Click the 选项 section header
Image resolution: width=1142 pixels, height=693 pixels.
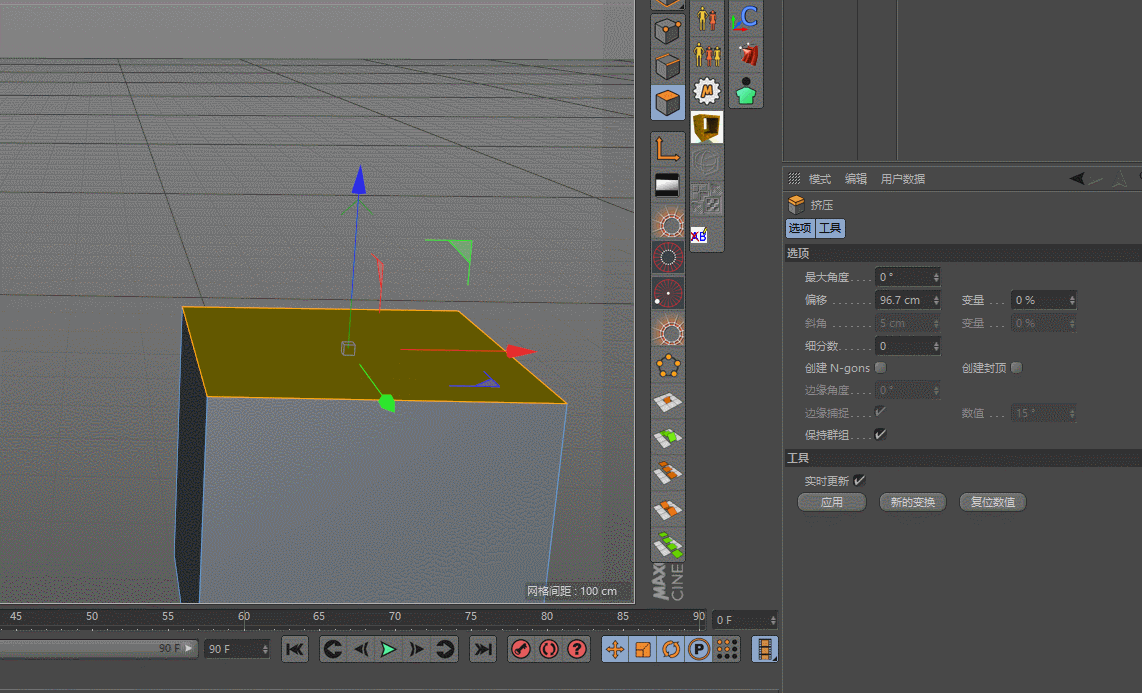coord(963,253)
